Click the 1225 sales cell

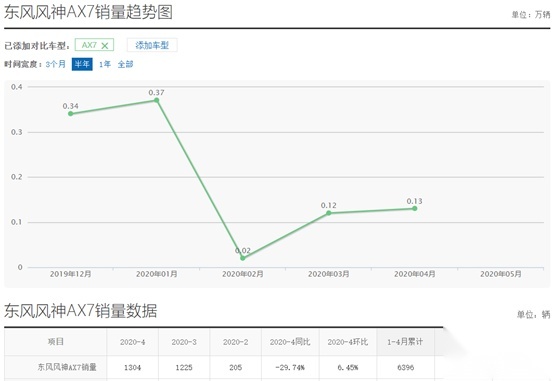pos(184,368)
